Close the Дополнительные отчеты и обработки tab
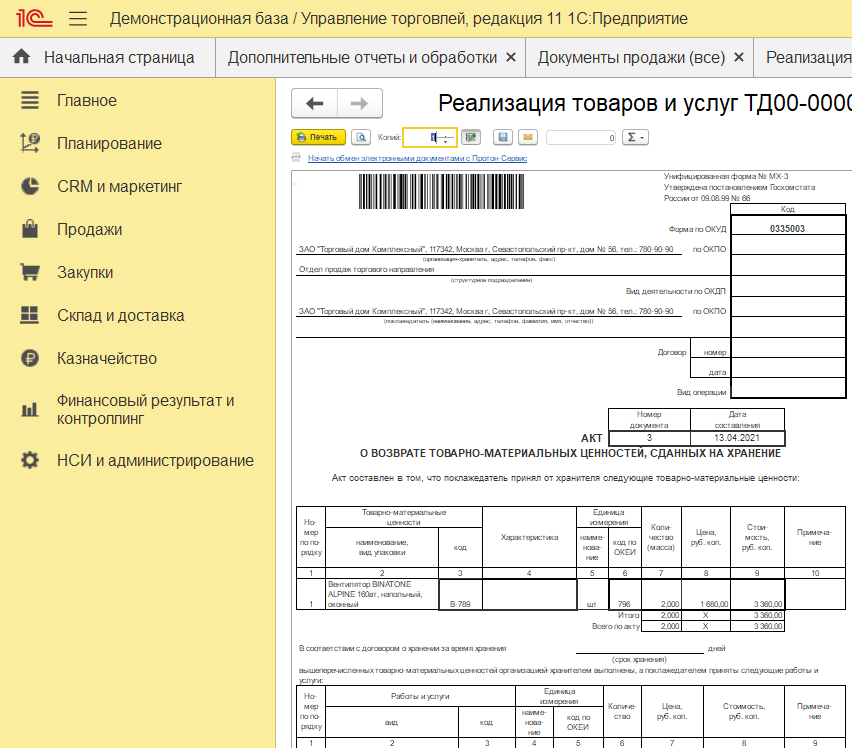This screenshot has width=852, height=748. pos(511,57)
